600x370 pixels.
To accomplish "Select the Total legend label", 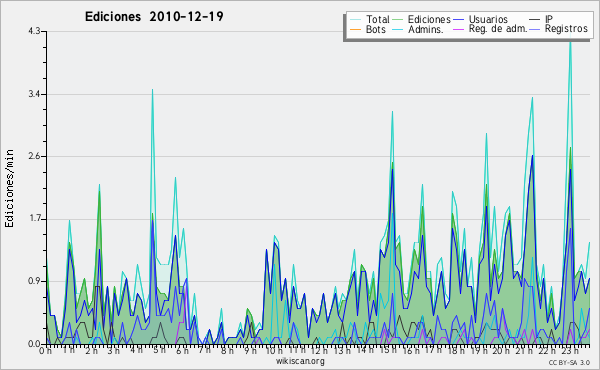I will click(x=378, y=19).
